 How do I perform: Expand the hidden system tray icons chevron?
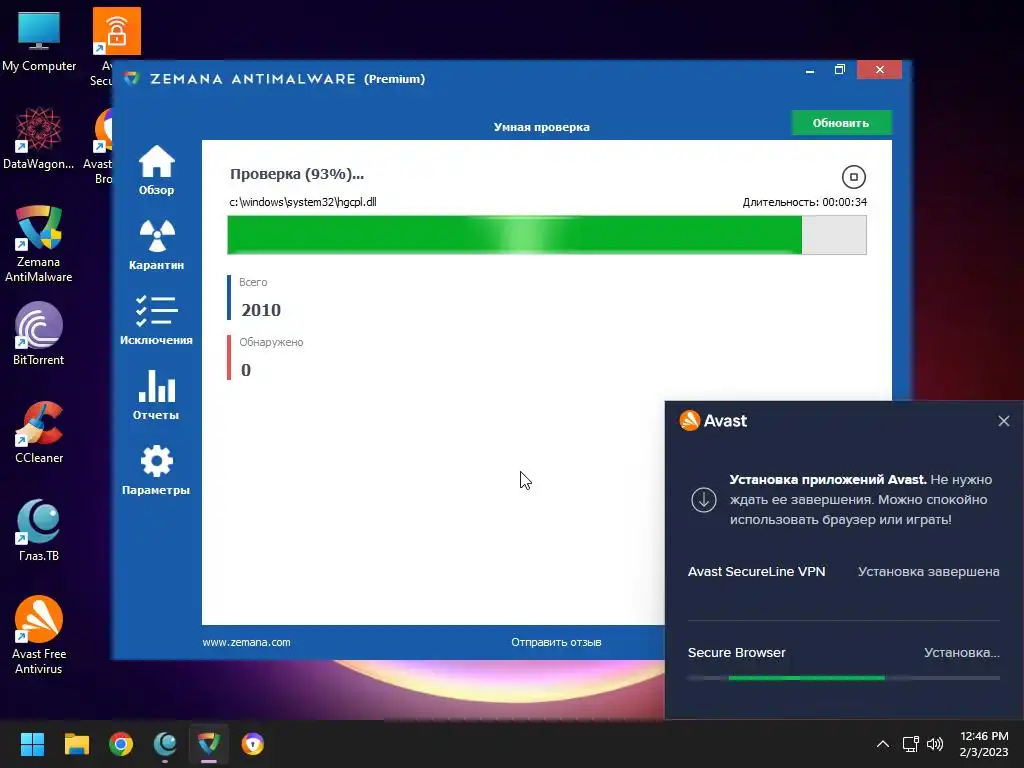click(882, 744)
